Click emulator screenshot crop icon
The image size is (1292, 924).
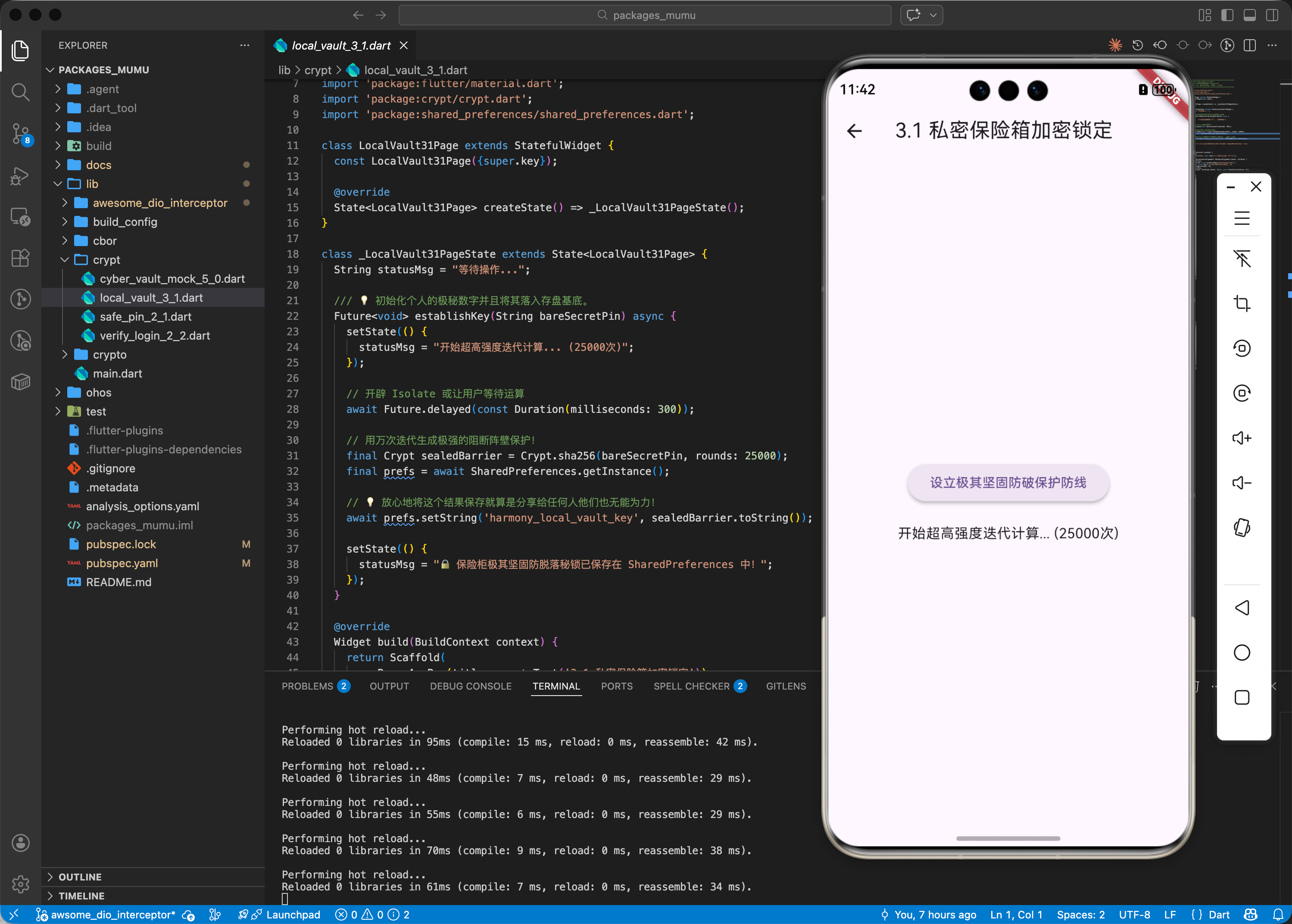1242,303
